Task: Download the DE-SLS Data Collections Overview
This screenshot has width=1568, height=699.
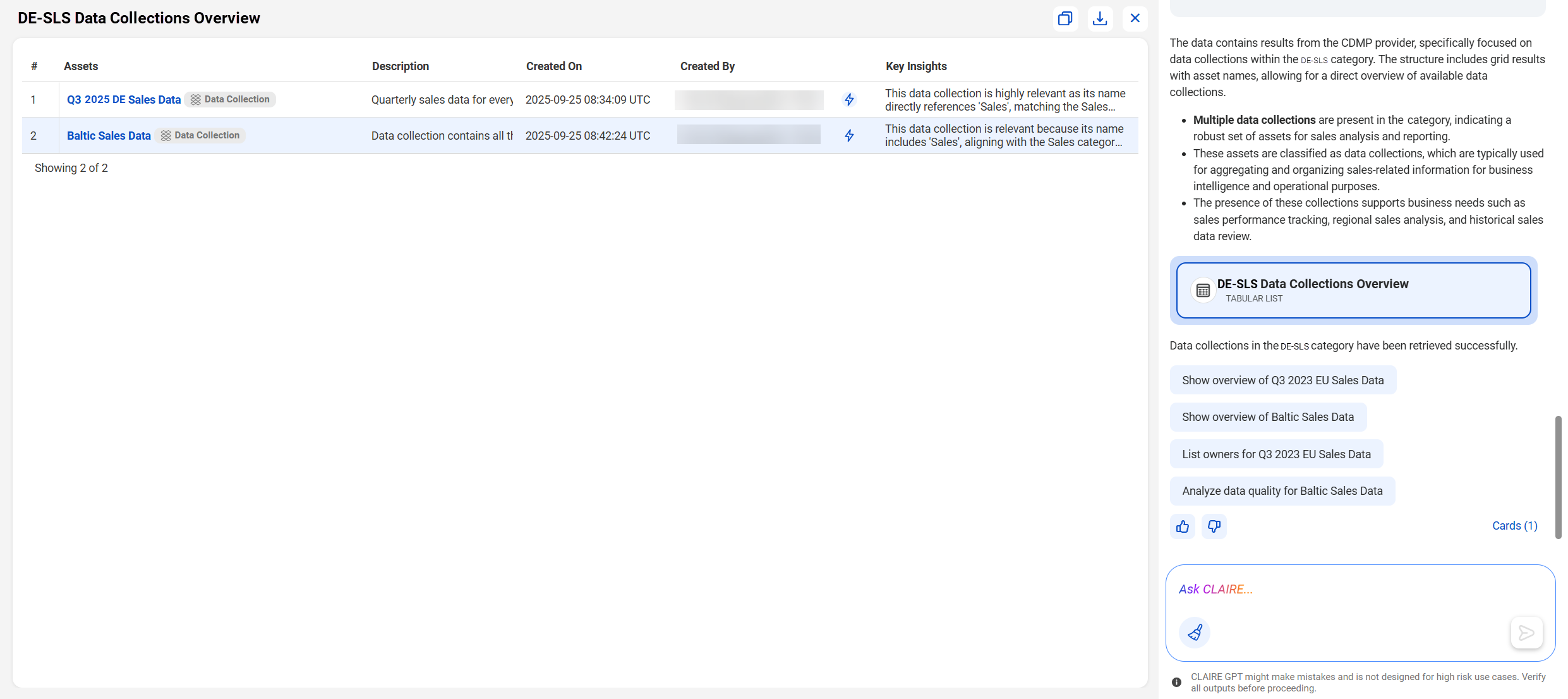Action: point(1100,18)
